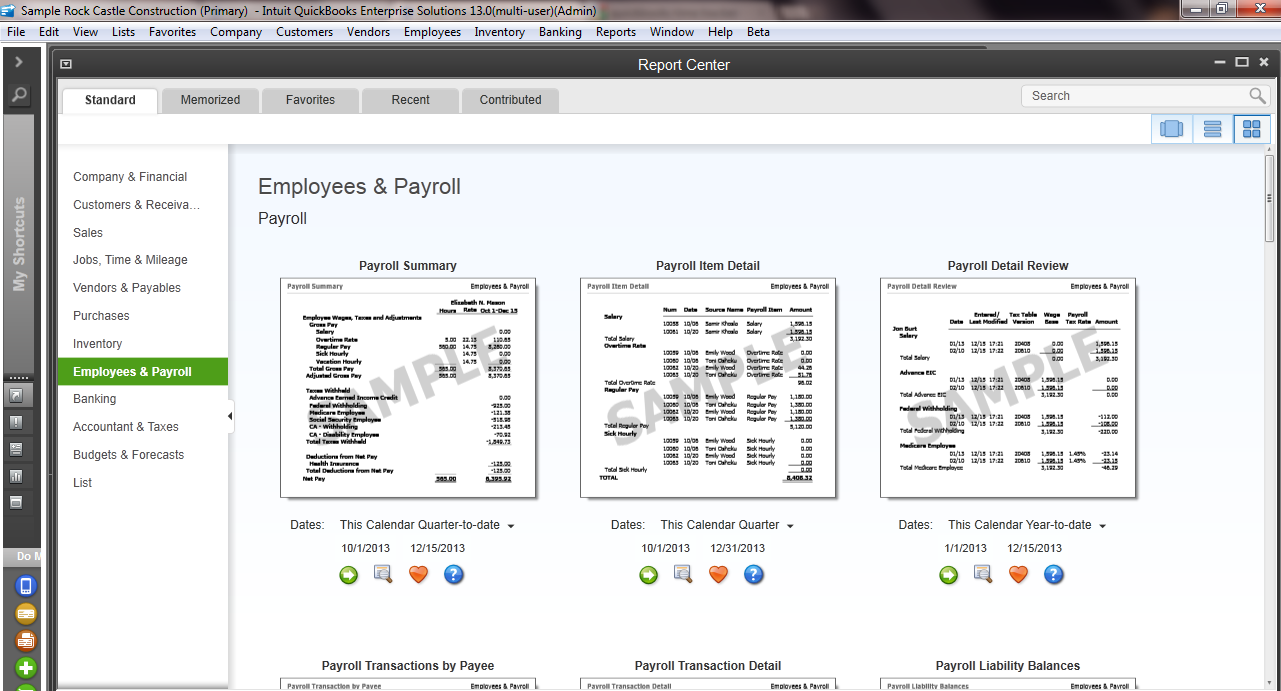Open the info preview icon for Payroll Item Detail
The image size is (1281, 691).
point(683,574)
